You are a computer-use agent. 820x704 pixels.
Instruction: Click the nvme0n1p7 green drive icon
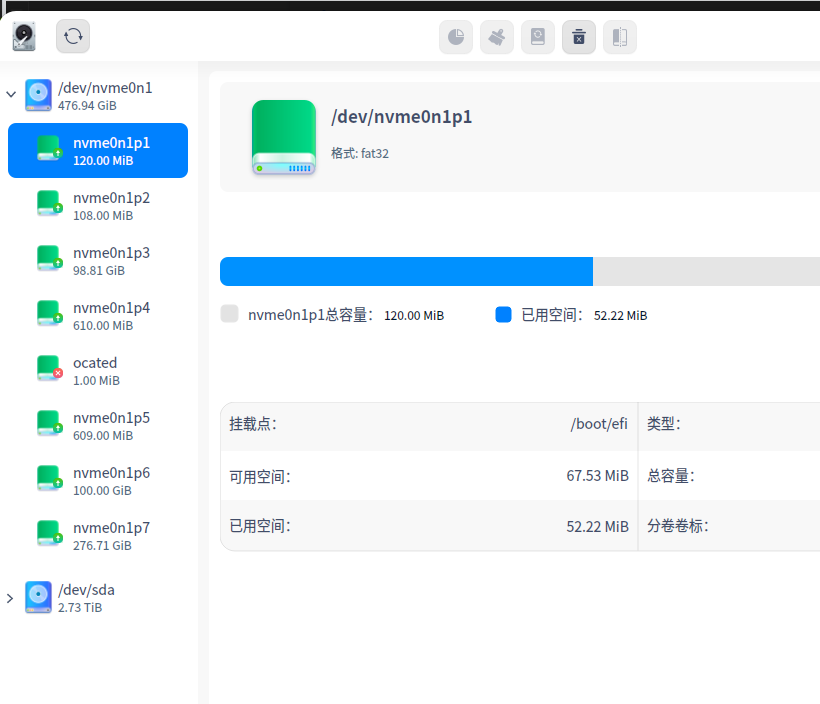50,533
